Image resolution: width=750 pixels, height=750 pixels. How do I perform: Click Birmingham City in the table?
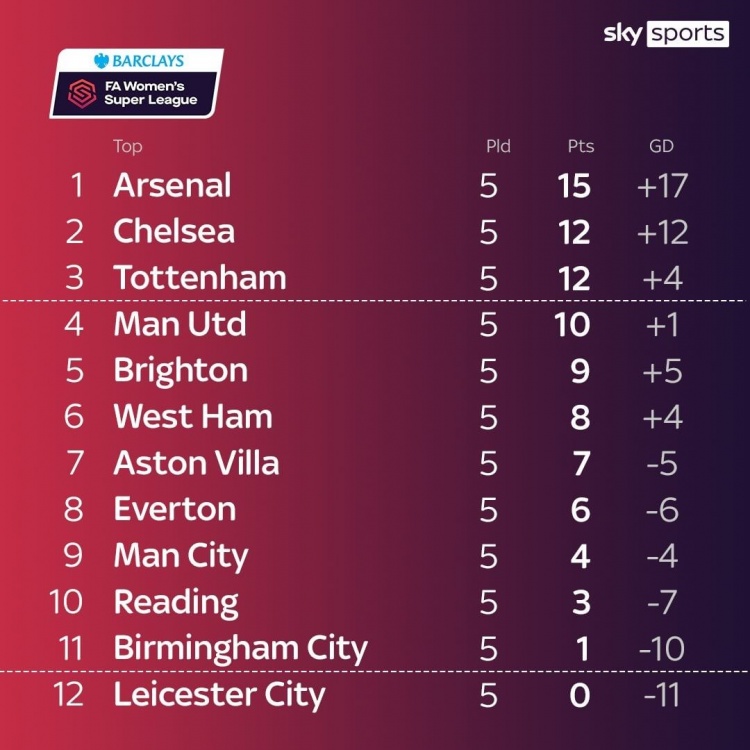tap(241, 649)
